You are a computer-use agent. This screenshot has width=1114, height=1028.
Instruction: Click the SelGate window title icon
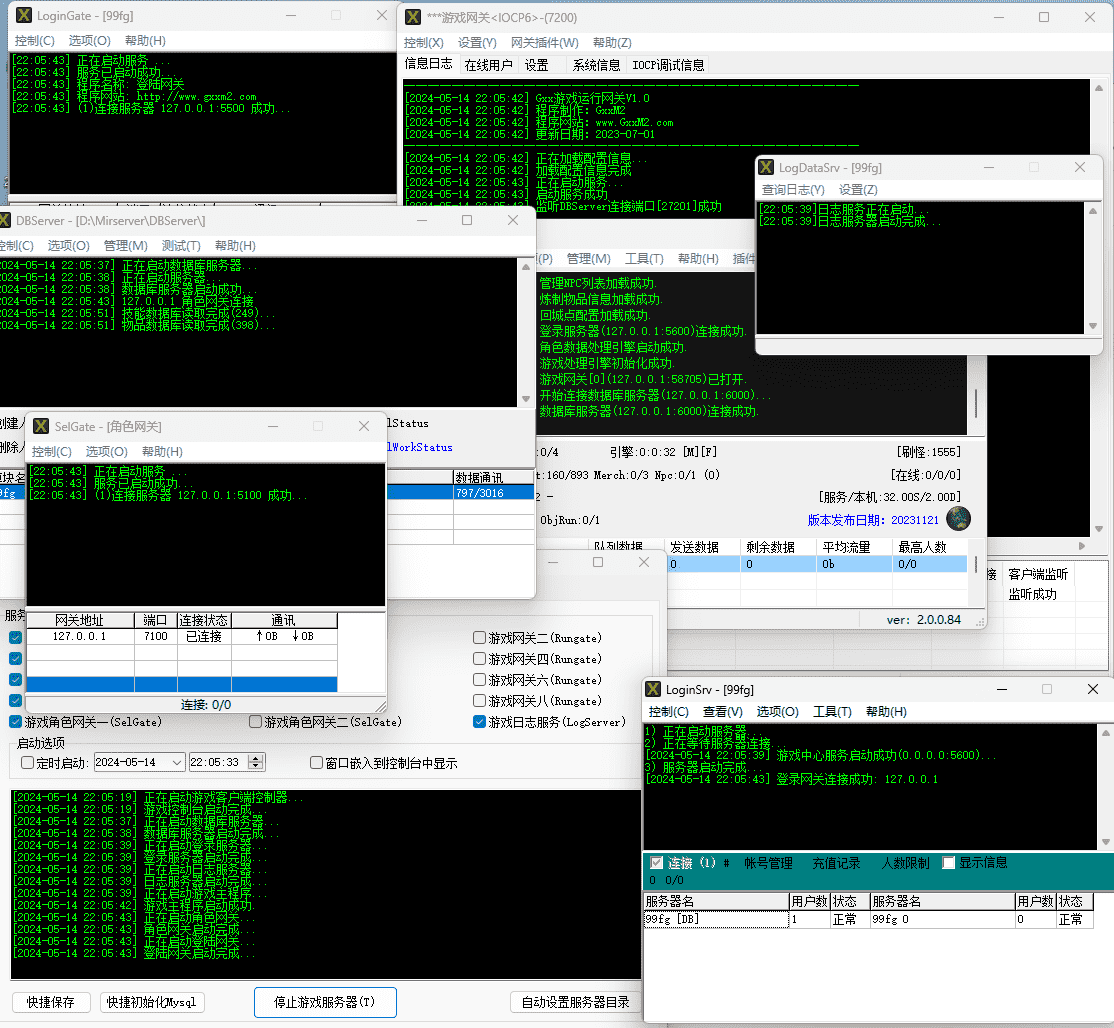[x=41, y=426]
